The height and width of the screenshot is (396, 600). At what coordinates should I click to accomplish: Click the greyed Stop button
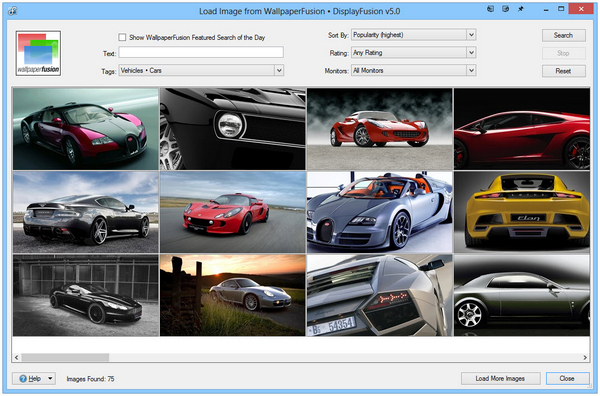[x=564, y=53]
